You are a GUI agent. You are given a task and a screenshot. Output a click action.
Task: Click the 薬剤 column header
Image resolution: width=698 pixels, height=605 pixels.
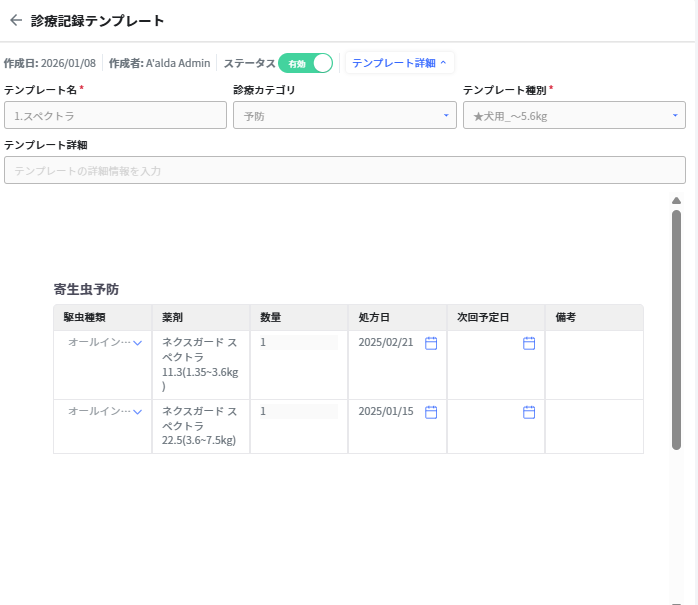[x=201, y=317]
